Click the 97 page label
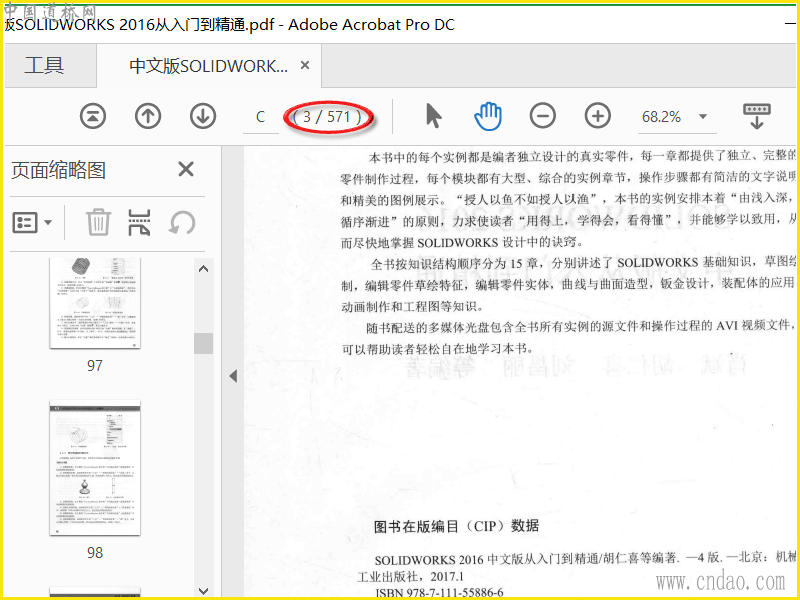 tap(94, 366)
